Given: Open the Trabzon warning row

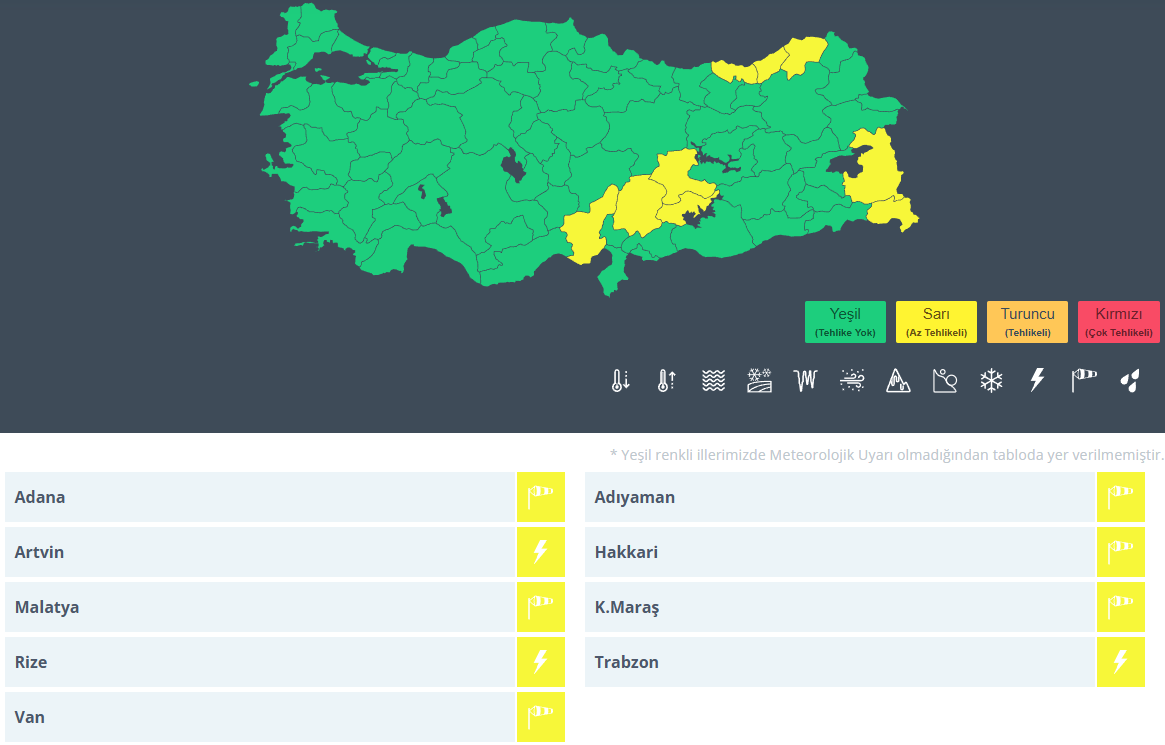Looking at the screenshot, I should point(840,662).
